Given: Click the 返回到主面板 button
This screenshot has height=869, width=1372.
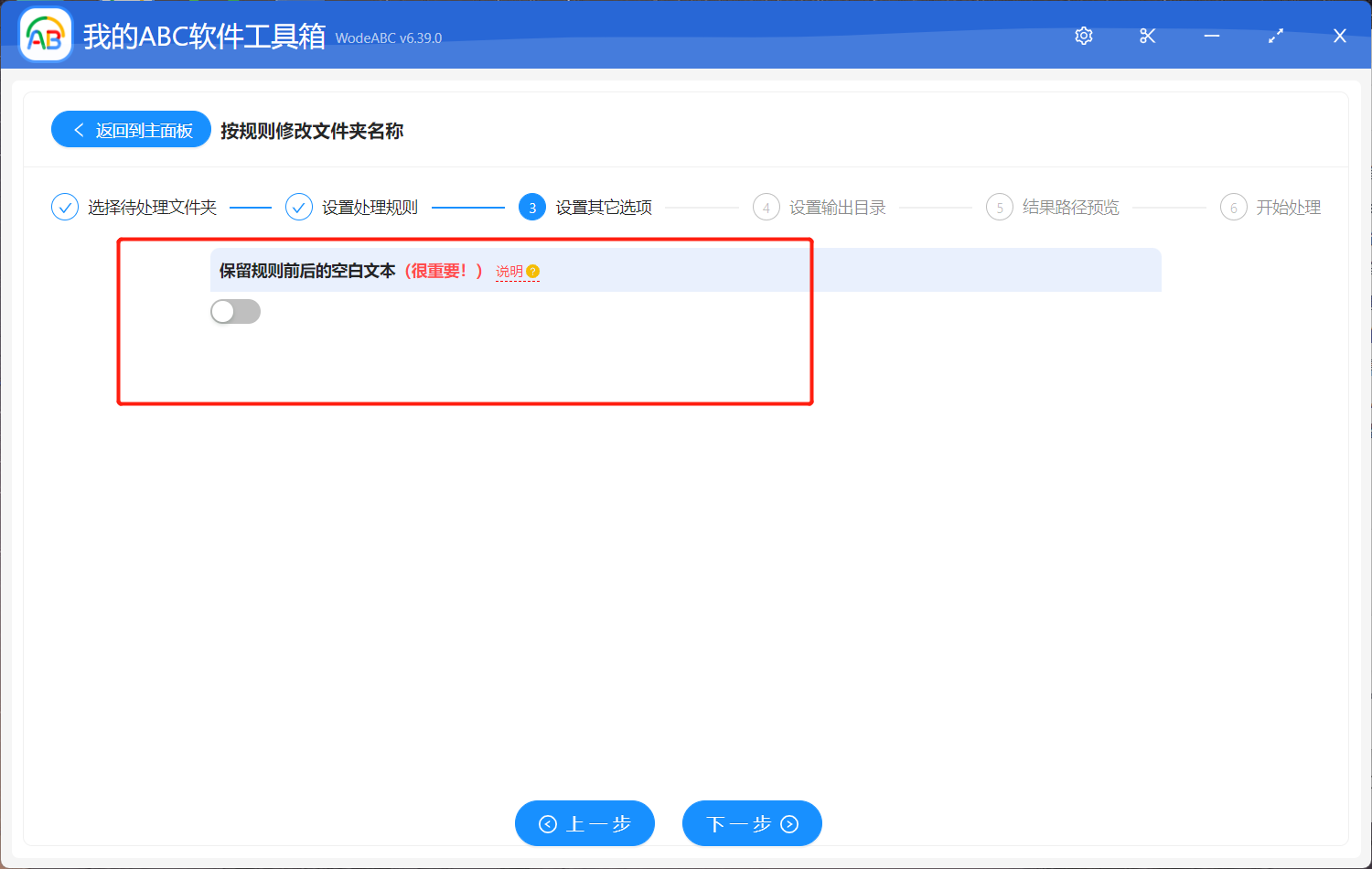Looking at the screenshot, I should [130, 129].
